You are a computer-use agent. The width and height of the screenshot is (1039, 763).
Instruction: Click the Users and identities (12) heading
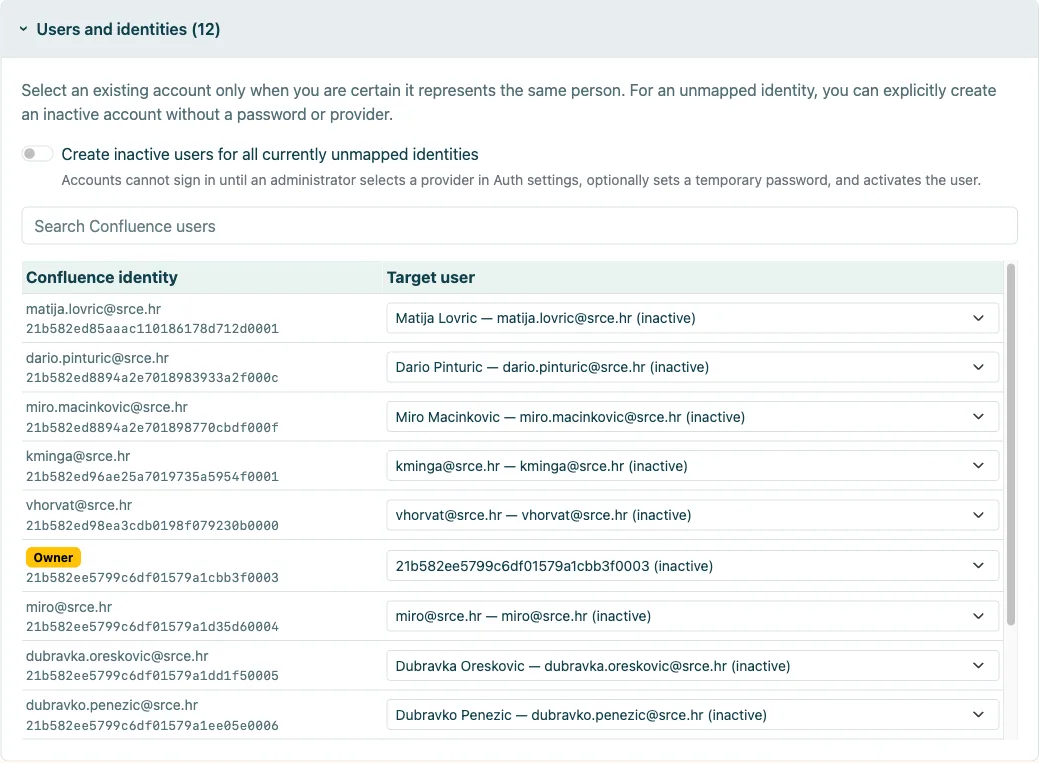pyautogui.click(x=129, y=29)
